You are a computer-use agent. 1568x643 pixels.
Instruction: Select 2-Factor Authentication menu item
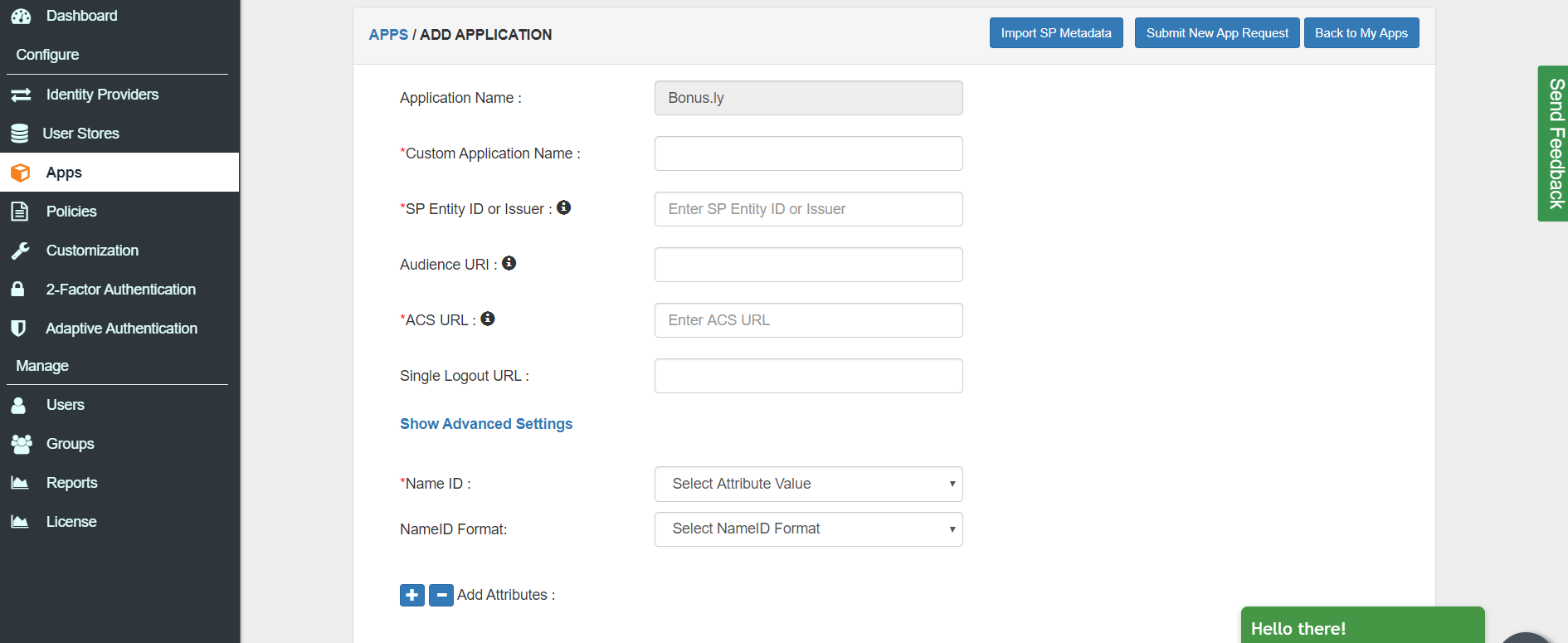pyautogui.click(x=119, y=290)
